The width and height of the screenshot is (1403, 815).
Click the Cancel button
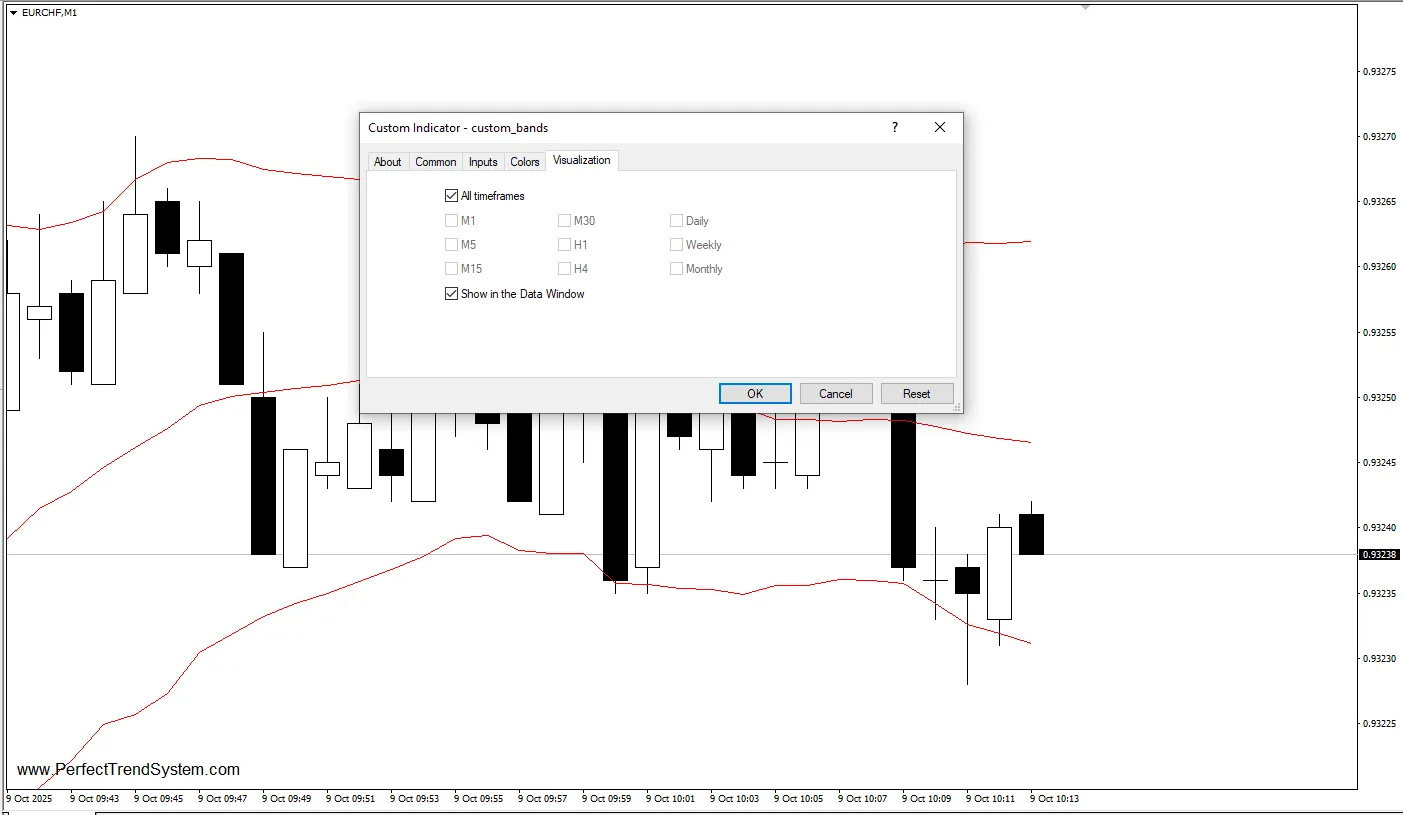tap(836, 394)
